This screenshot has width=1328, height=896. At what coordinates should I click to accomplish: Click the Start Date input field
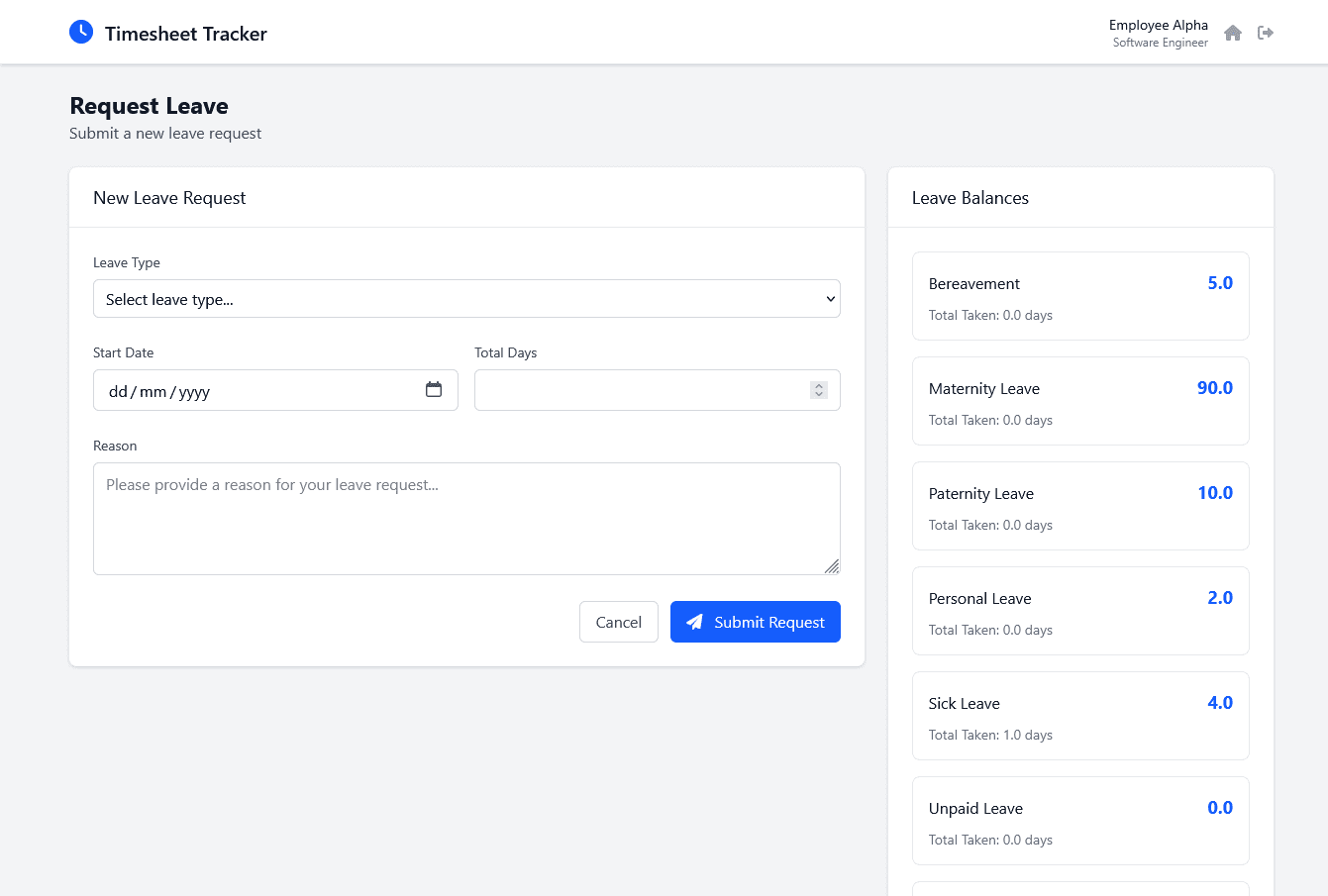click(x=248, y=390)
